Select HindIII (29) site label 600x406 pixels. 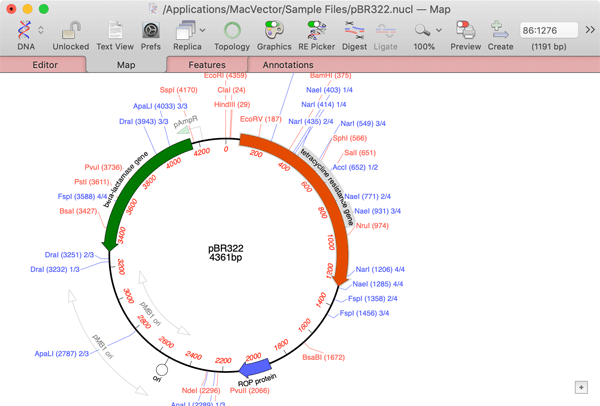pos(232,104)
